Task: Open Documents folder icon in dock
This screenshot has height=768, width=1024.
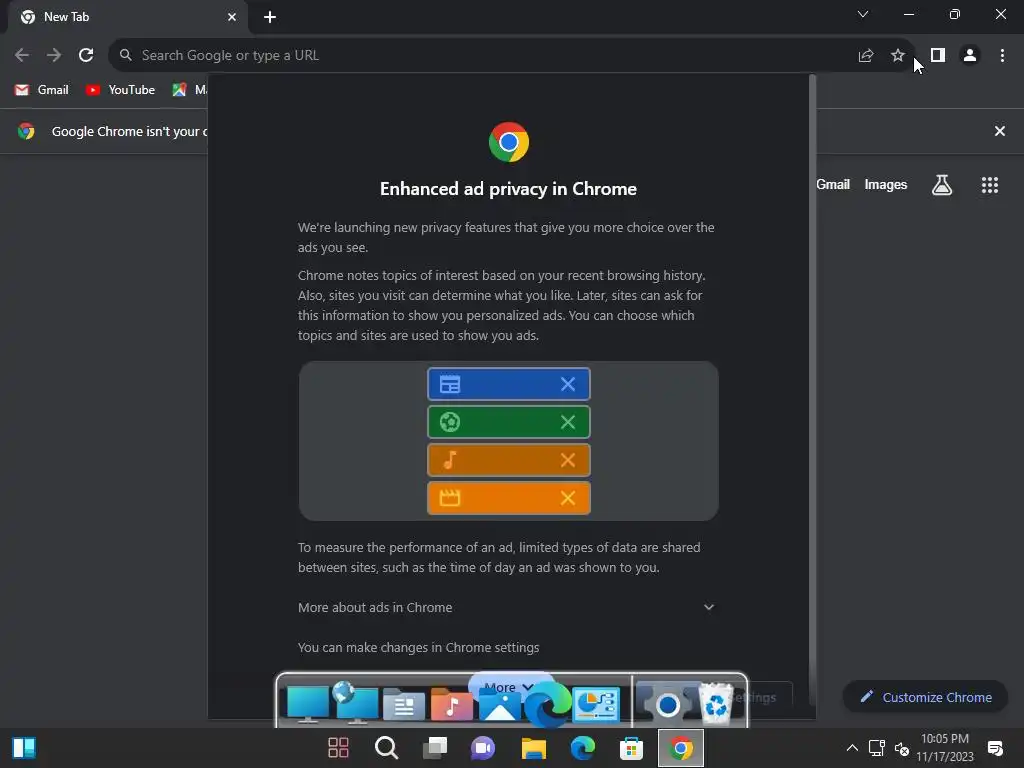Action: pos(403,705)
